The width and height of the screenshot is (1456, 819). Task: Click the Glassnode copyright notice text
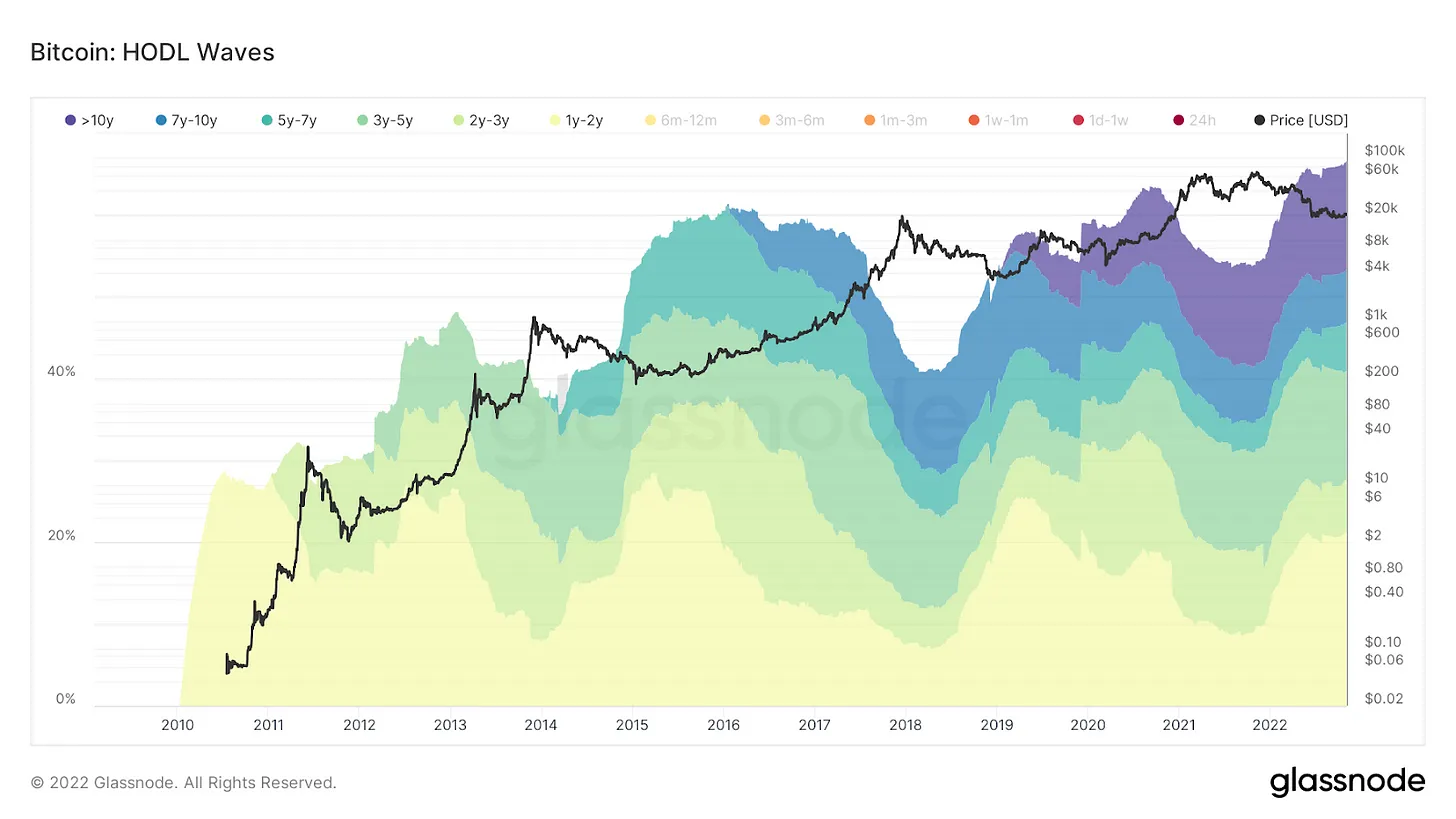184,782
